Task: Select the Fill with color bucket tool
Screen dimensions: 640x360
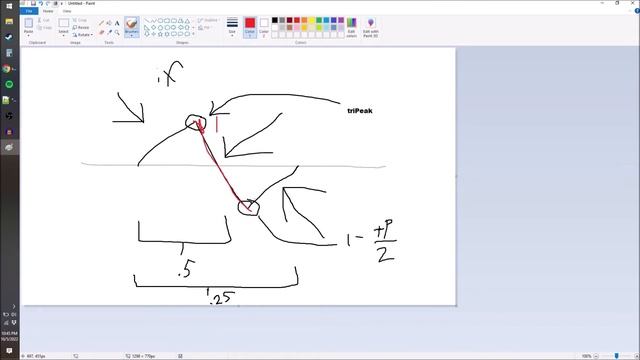Action: click(109, 23)
